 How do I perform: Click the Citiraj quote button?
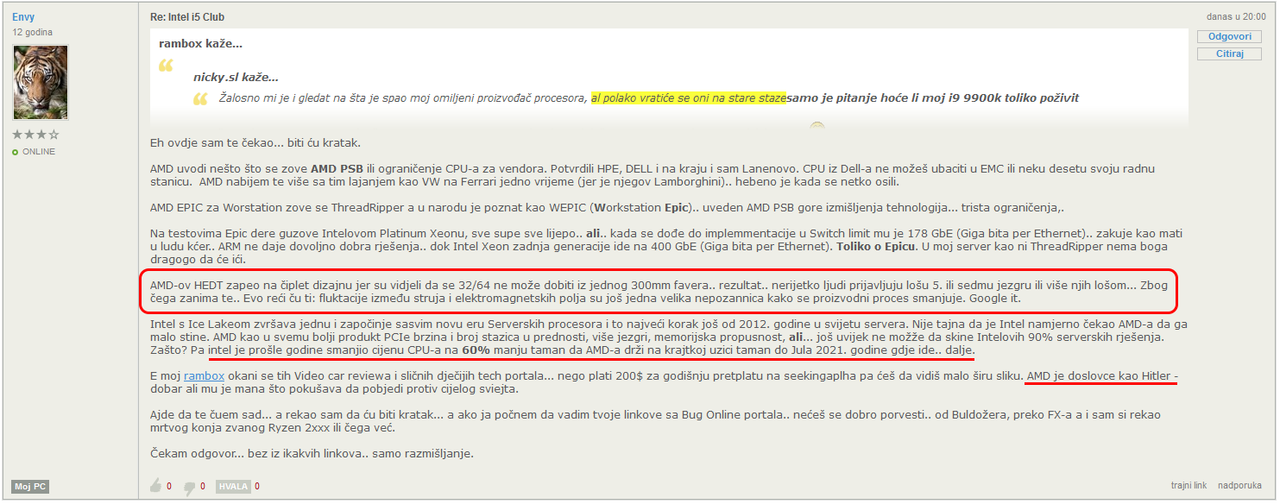(1229, 54)
